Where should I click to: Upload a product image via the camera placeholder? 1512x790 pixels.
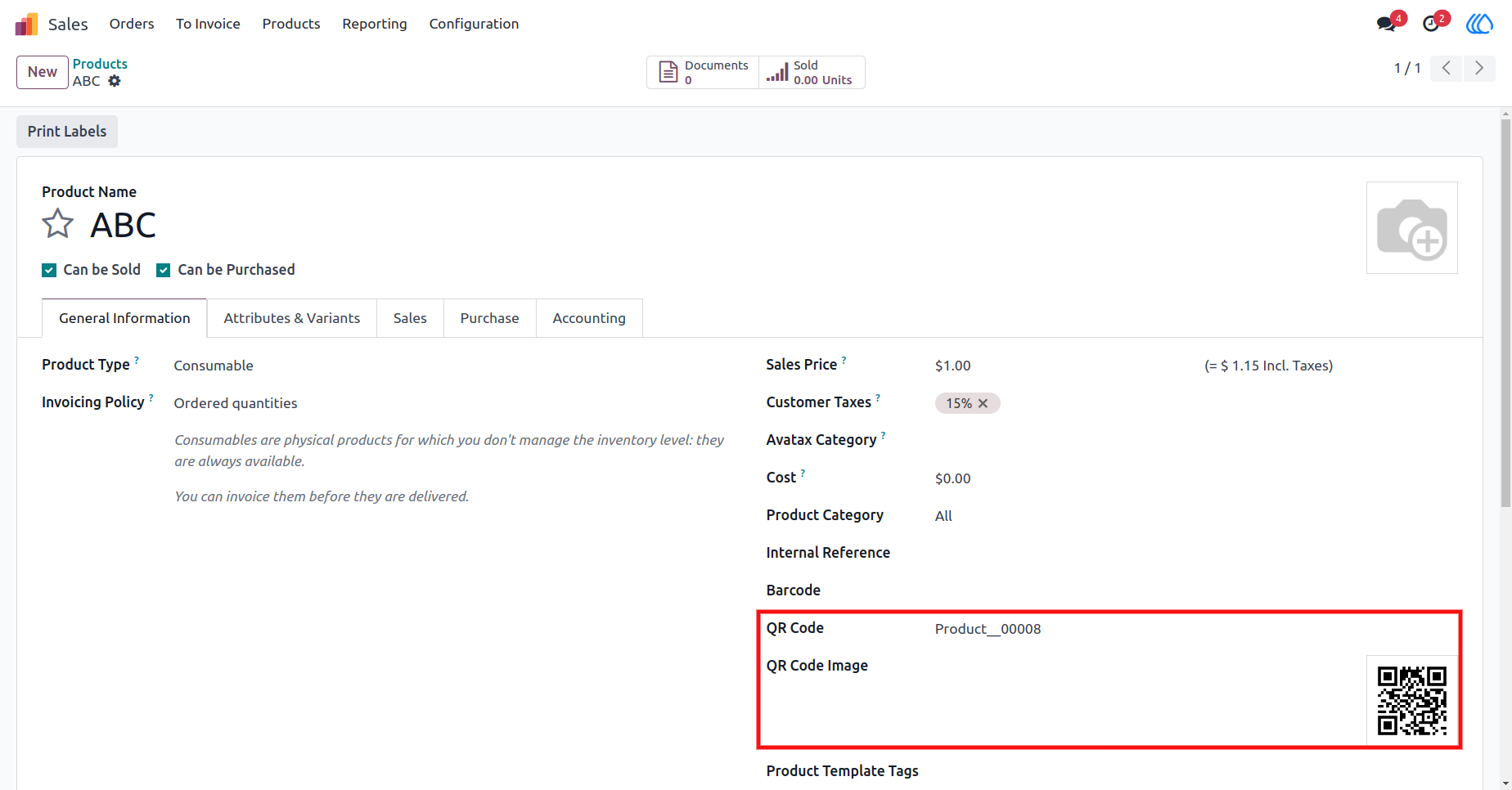click(1412, 228)
